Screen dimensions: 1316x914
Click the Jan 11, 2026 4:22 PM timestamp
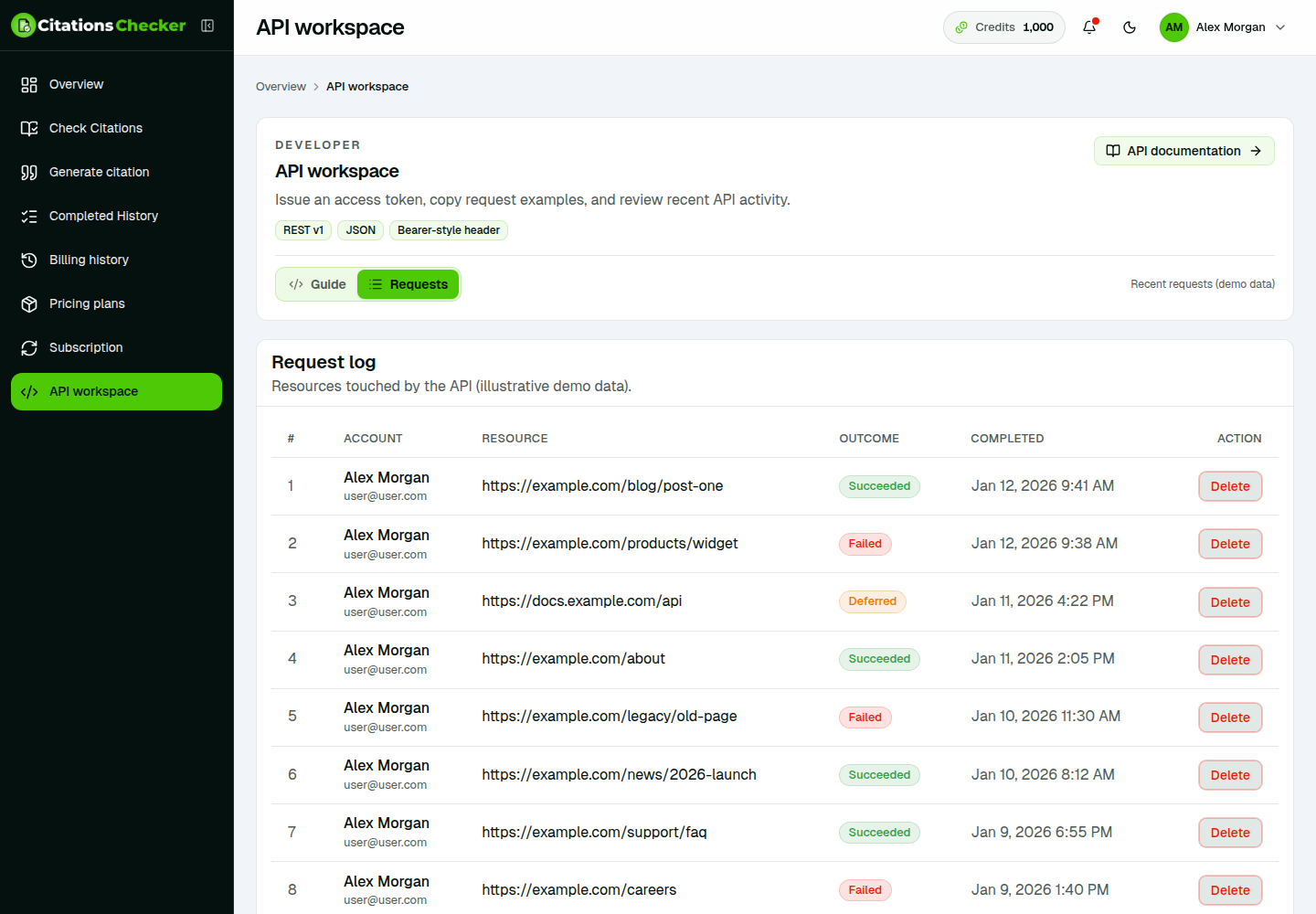point(1042,601)
